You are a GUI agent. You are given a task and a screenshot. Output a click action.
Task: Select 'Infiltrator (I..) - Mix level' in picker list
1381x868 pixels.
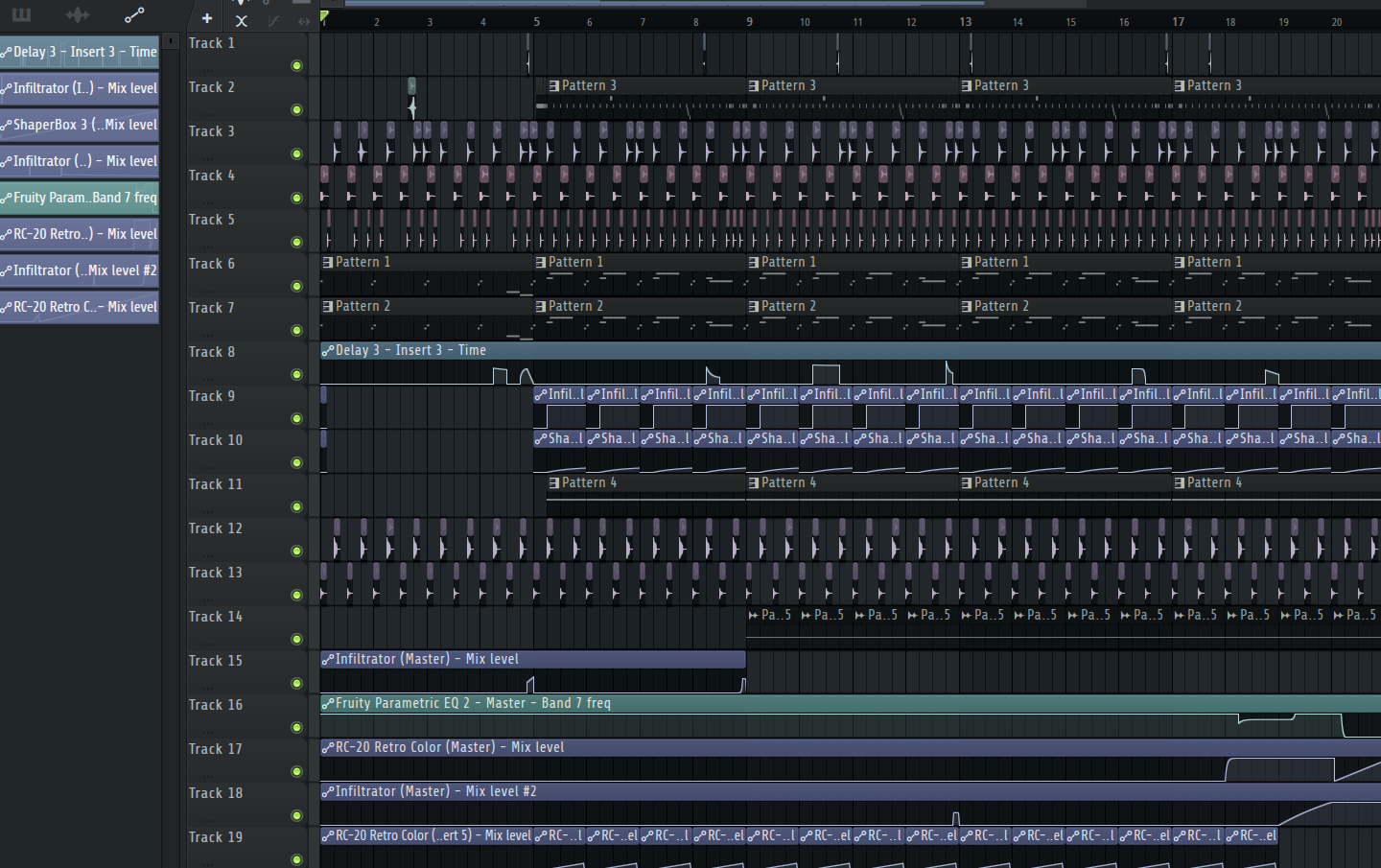coord(80,88)
